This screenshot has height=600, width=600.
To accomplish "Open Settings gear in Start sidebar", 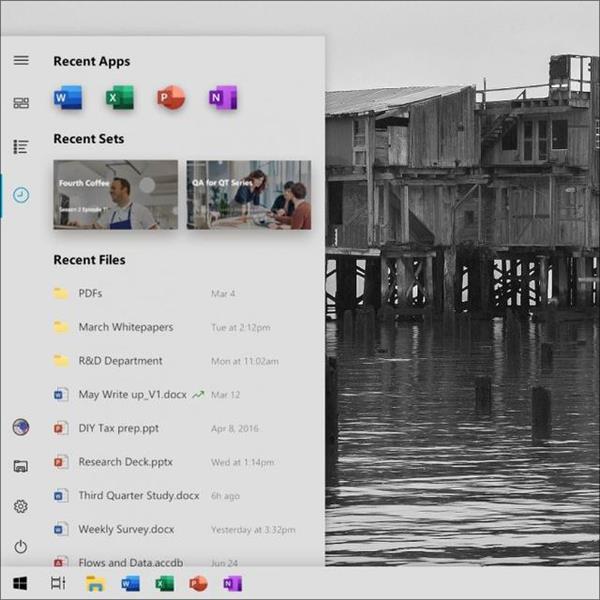I will click(21, 507).
